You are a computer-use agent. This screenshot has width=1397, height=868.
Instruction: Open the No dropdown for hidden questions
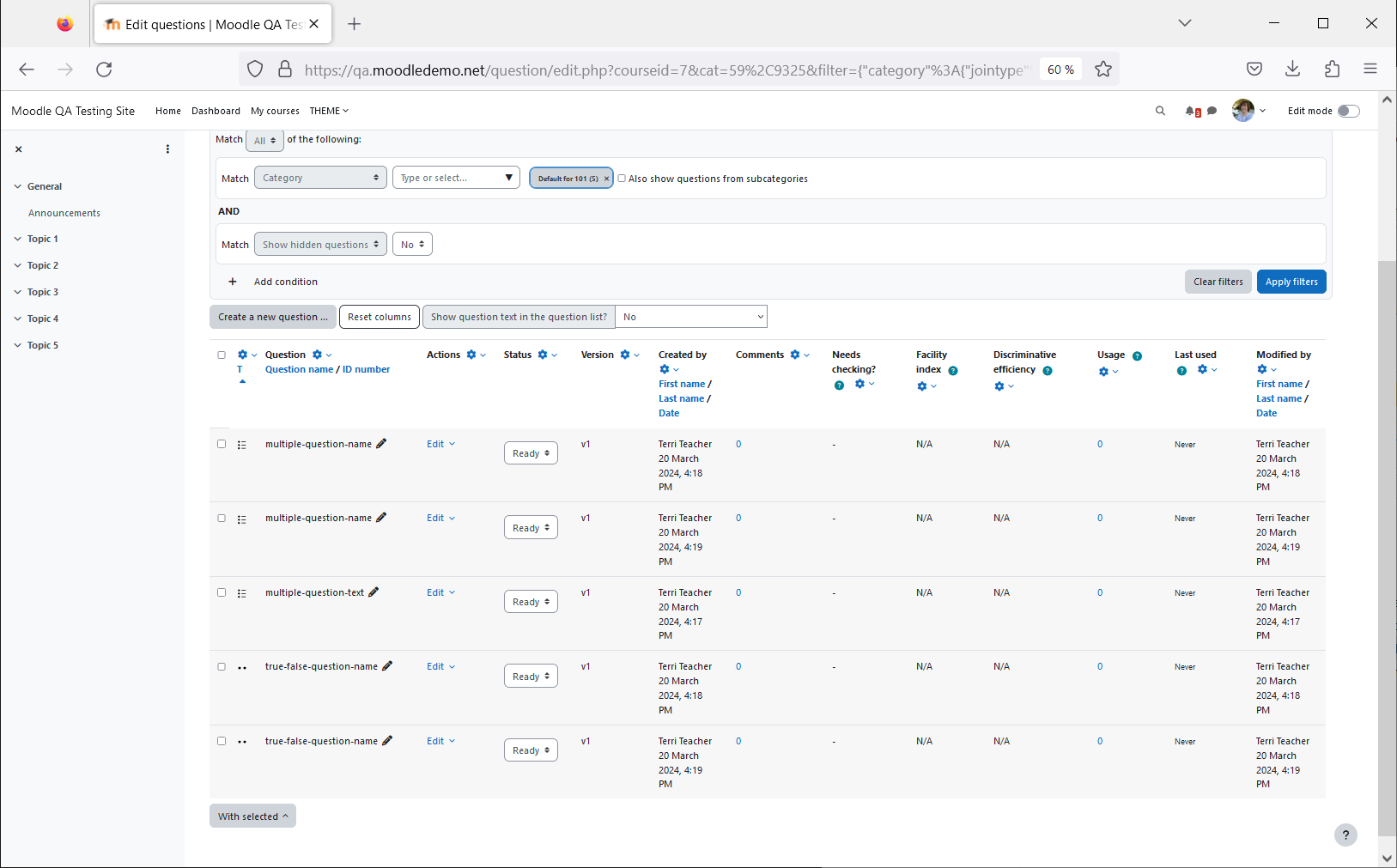click(412, 244)
